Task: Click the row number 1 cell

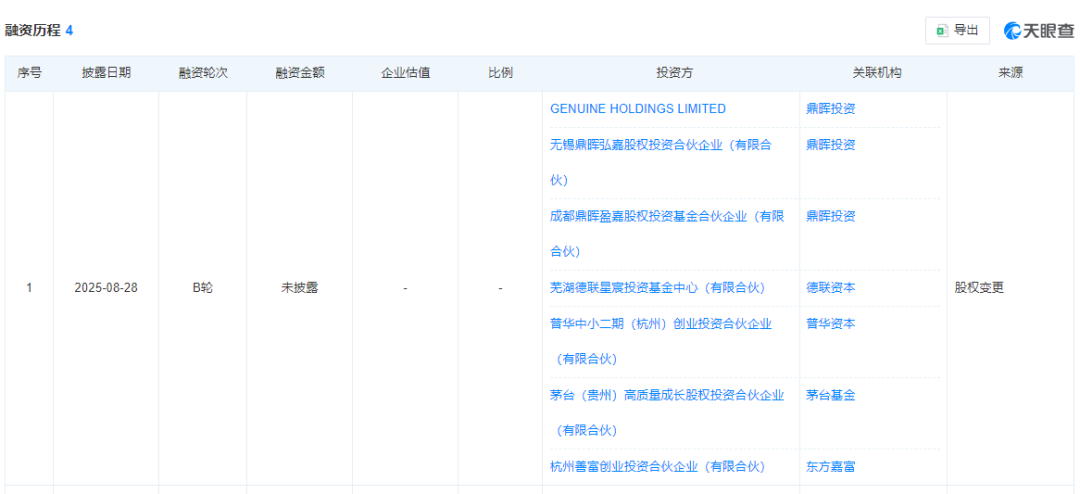Action: [29, 288]
